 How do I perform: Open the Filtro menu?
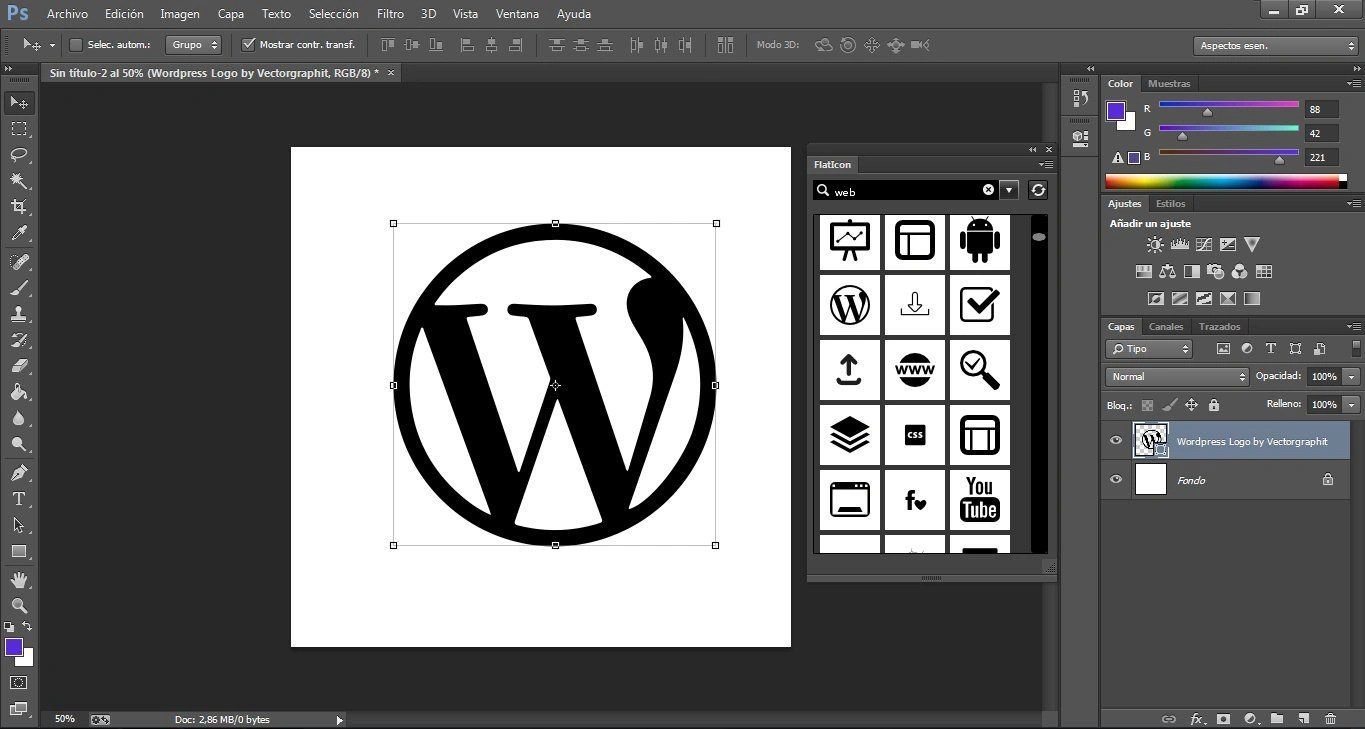pos(391,14)
